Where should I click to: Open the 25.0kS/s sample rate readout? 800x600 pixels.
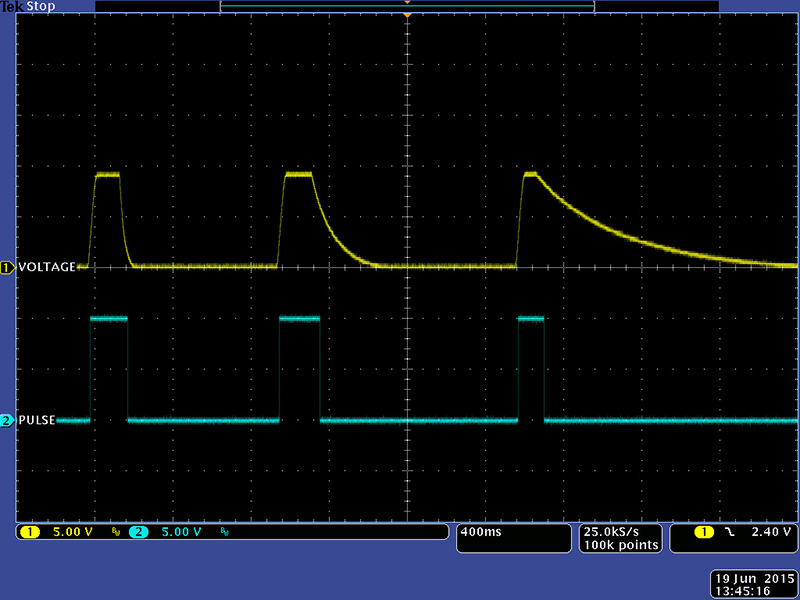[619, 532]
